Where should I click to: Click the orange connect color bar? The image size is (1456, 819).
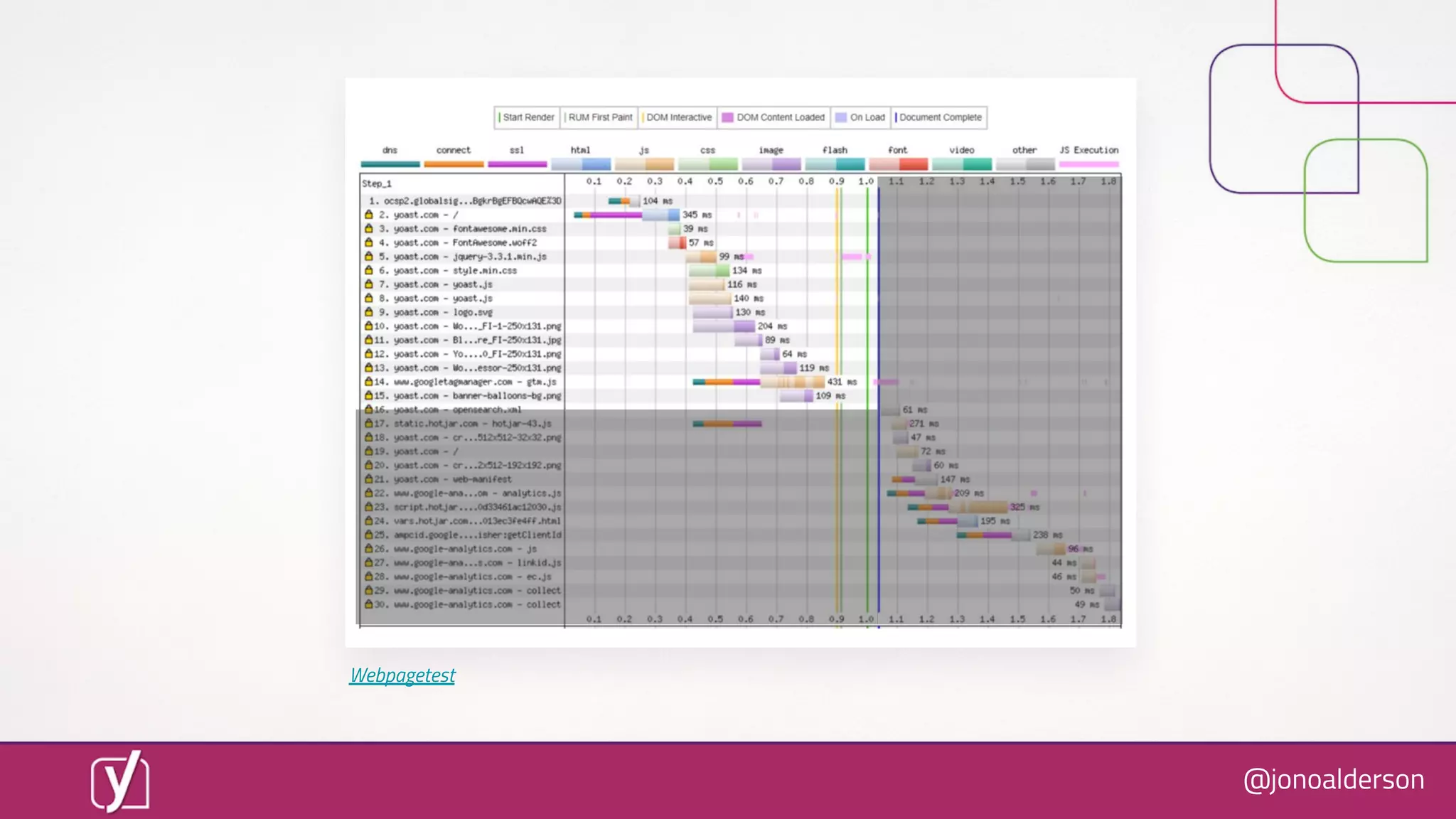tap(454, 164)
